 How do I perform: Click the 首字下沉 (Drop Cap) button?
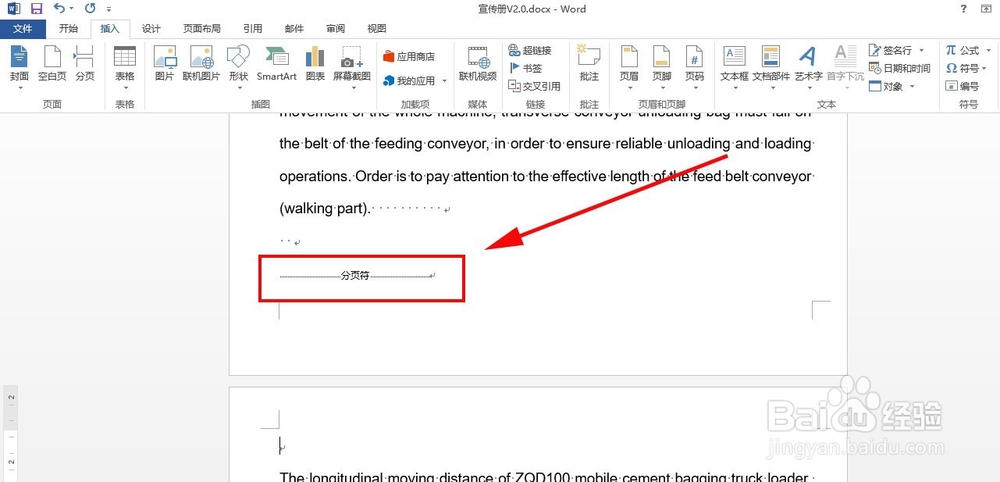point(845,67)
